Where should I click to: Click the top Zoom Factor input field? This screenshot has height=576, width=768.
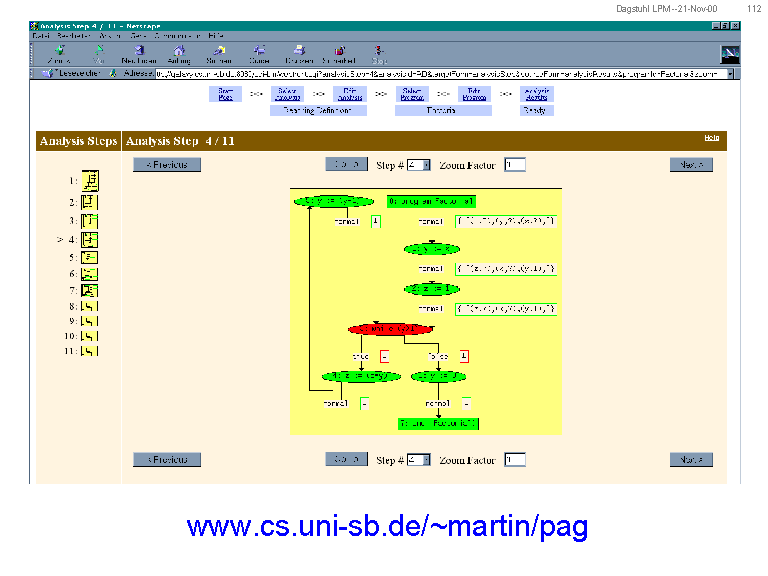point(514,165)
